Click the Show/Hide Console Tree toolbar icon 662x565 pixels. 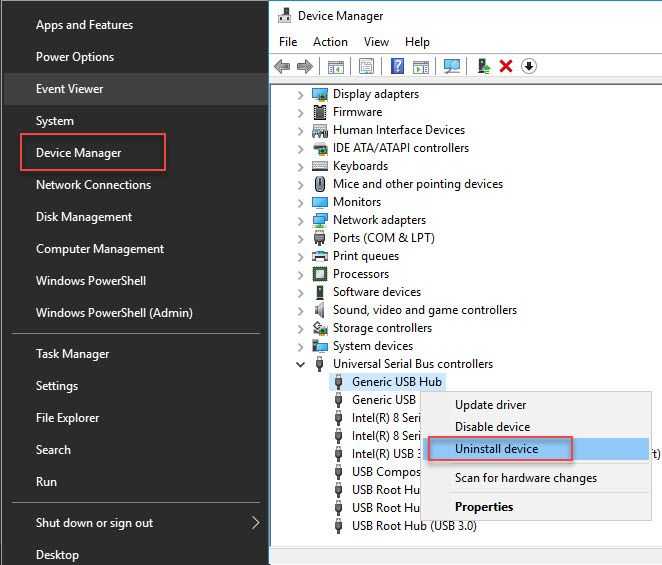(x=336, y=66)
